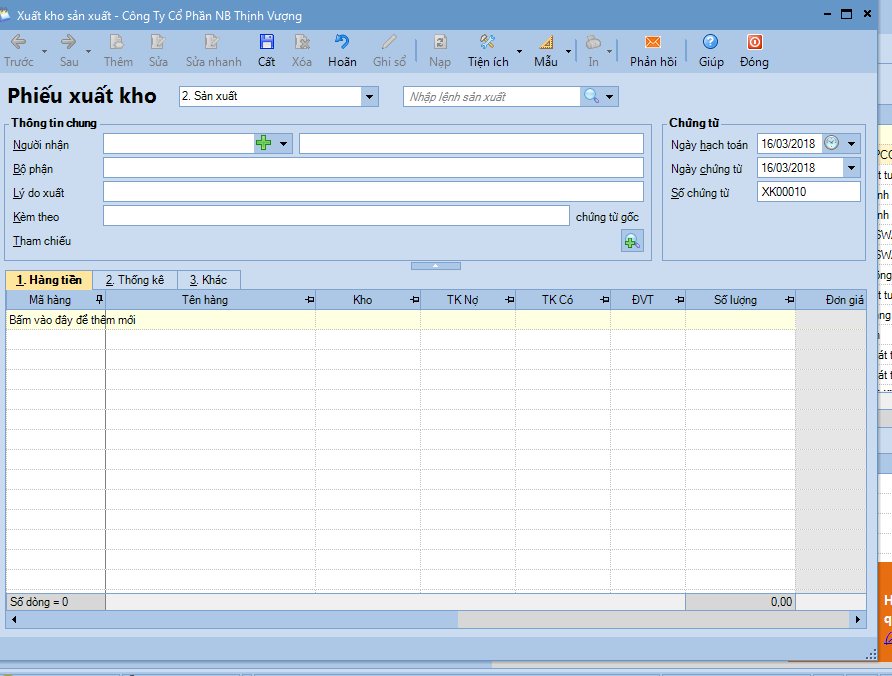This screenshot has width=892, height=676.
Task: Open Tiện ích utilities tools icon
Action: point(487,42)
